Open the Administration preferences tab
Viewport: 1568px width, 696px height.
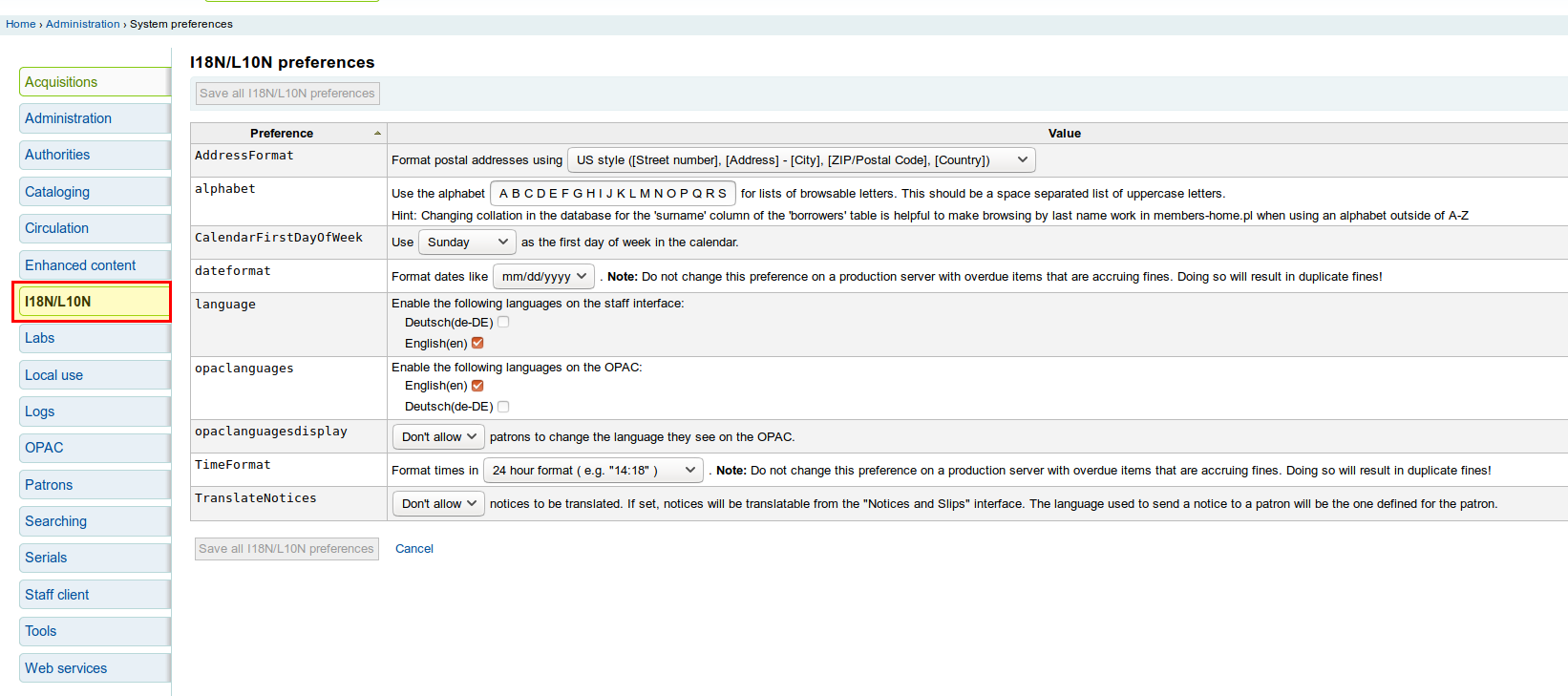point(95,118)
